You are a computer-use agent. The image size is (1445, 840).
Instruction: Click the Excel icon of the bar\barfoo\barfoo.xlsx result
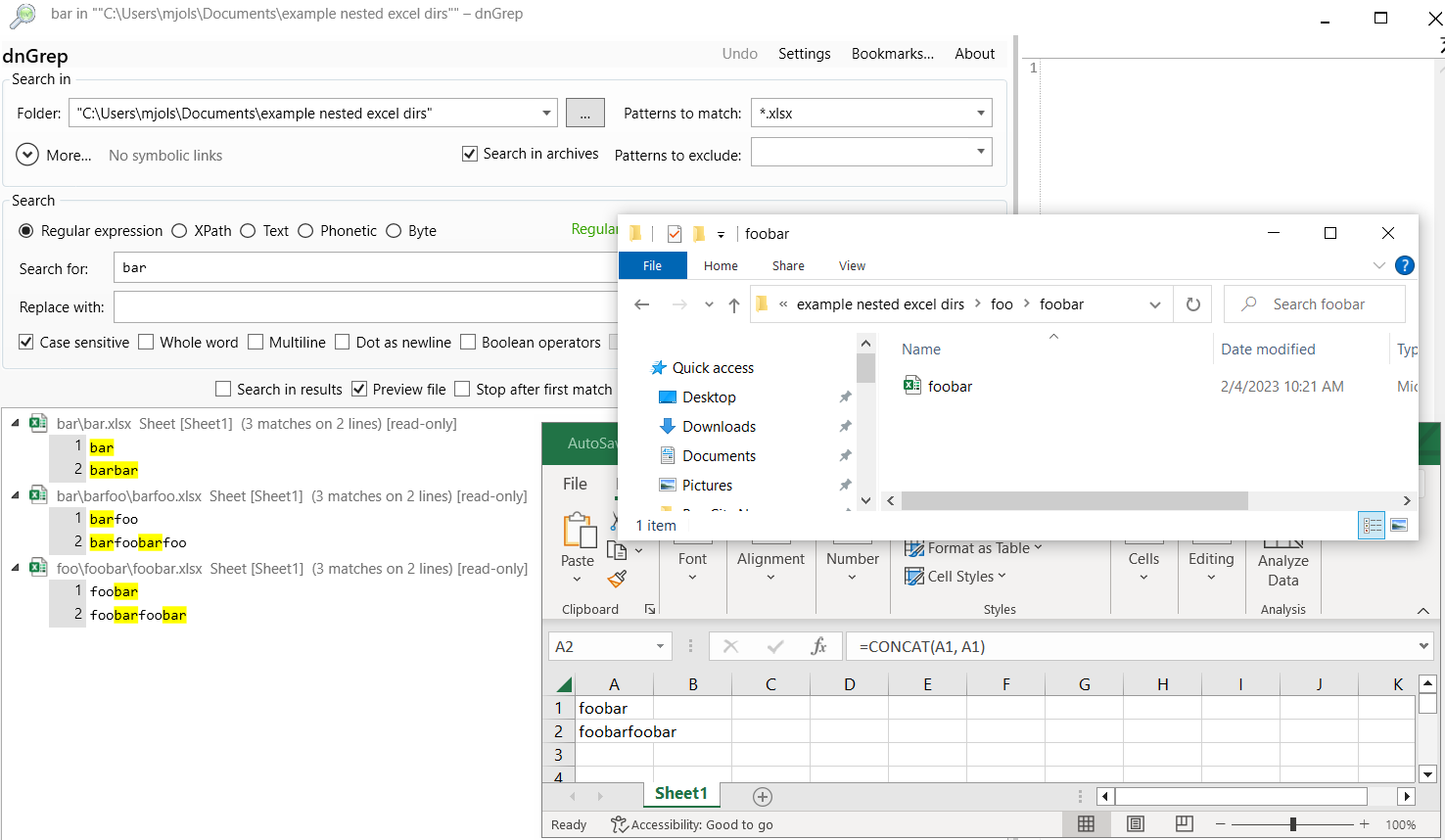click(x=38, y=495)
